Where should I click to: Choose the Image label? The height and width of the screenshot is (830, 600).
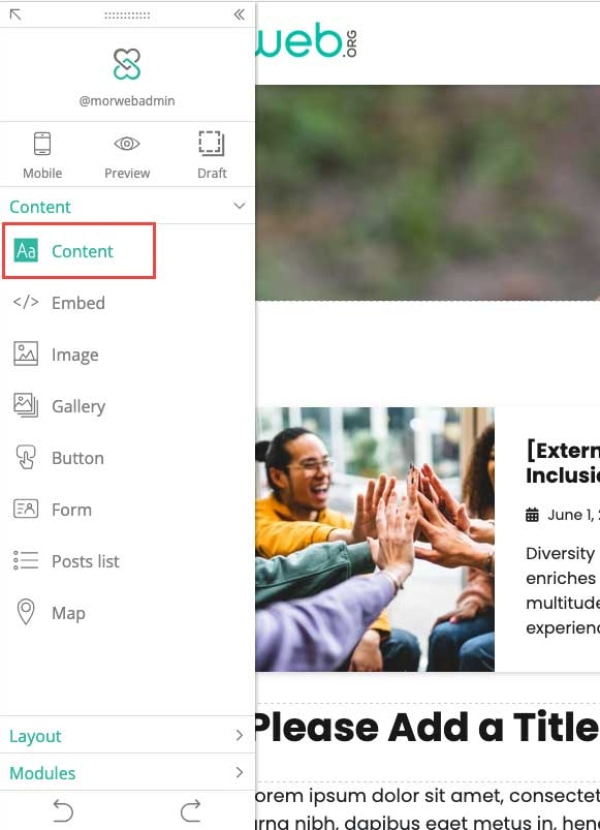[75, 355]
